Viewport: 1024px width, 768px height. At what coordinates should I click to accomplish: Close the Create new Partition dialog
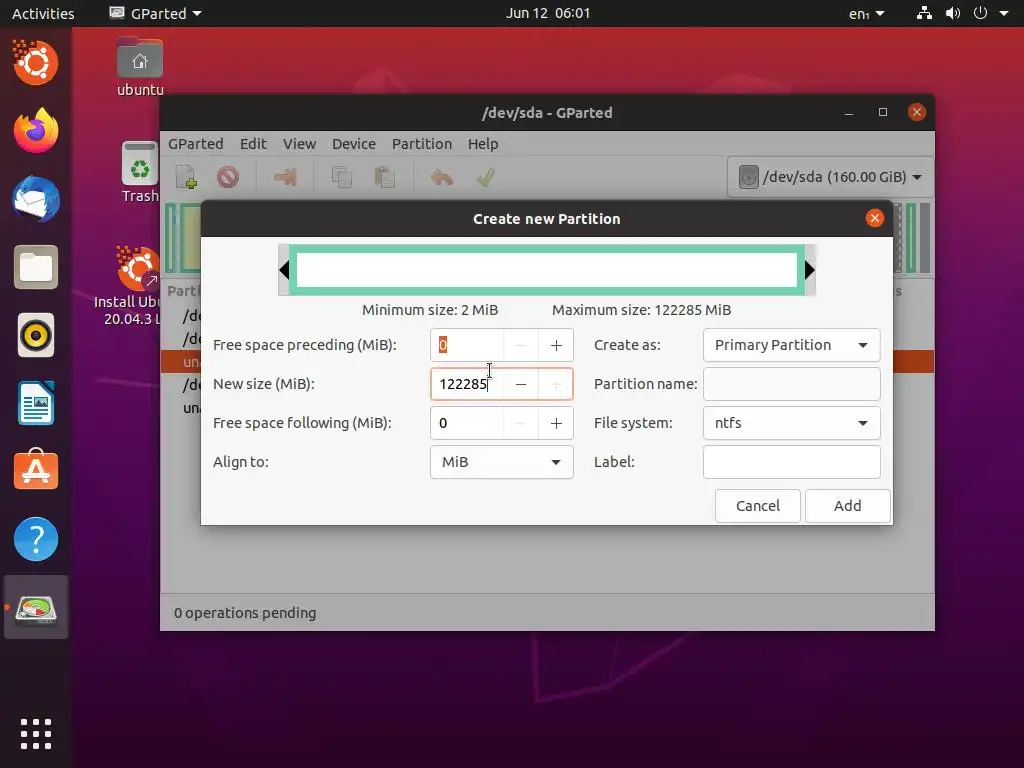click(x=874, y=218)
